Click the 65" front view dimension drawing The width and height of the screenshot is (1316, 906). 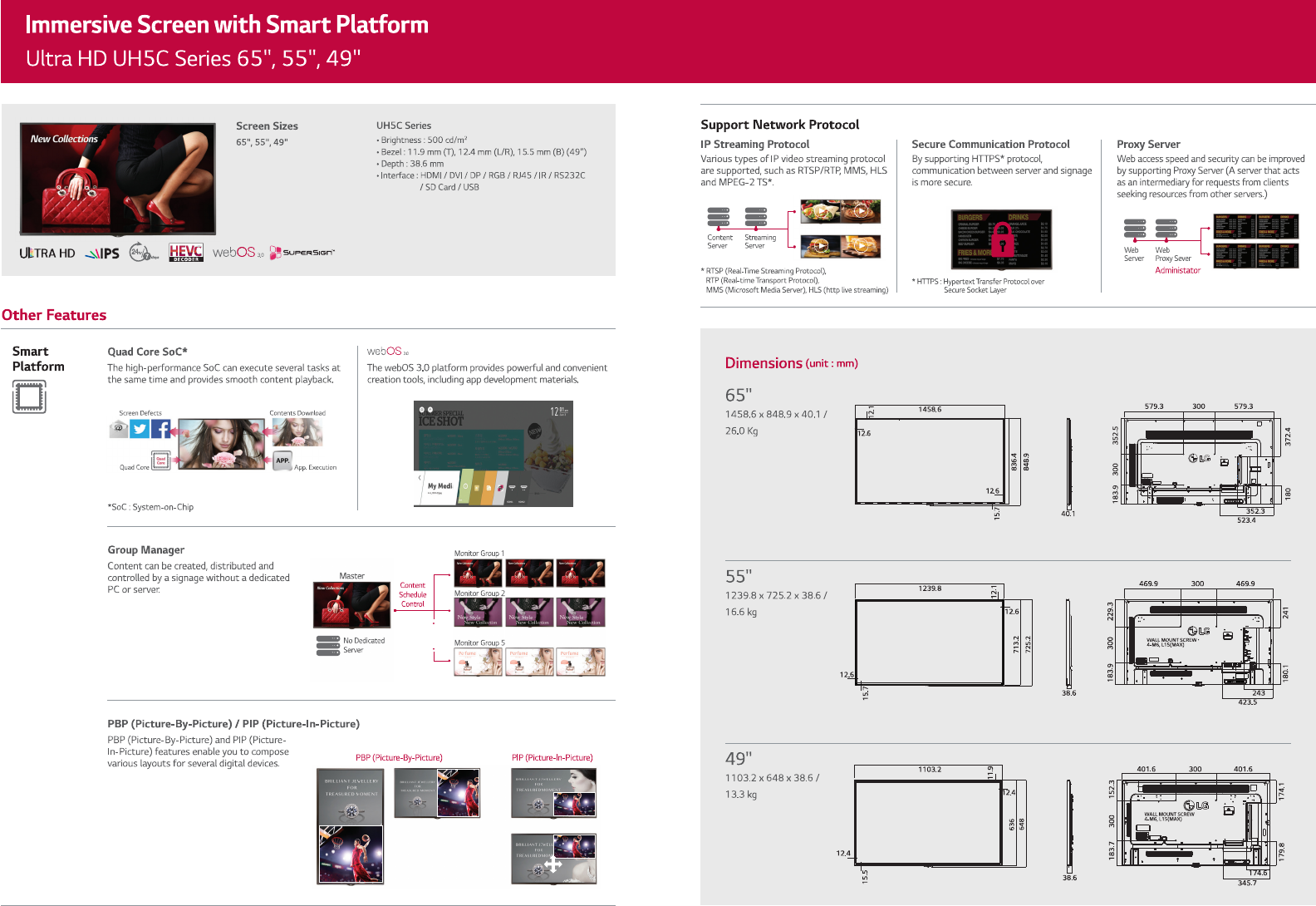(930, 463)
